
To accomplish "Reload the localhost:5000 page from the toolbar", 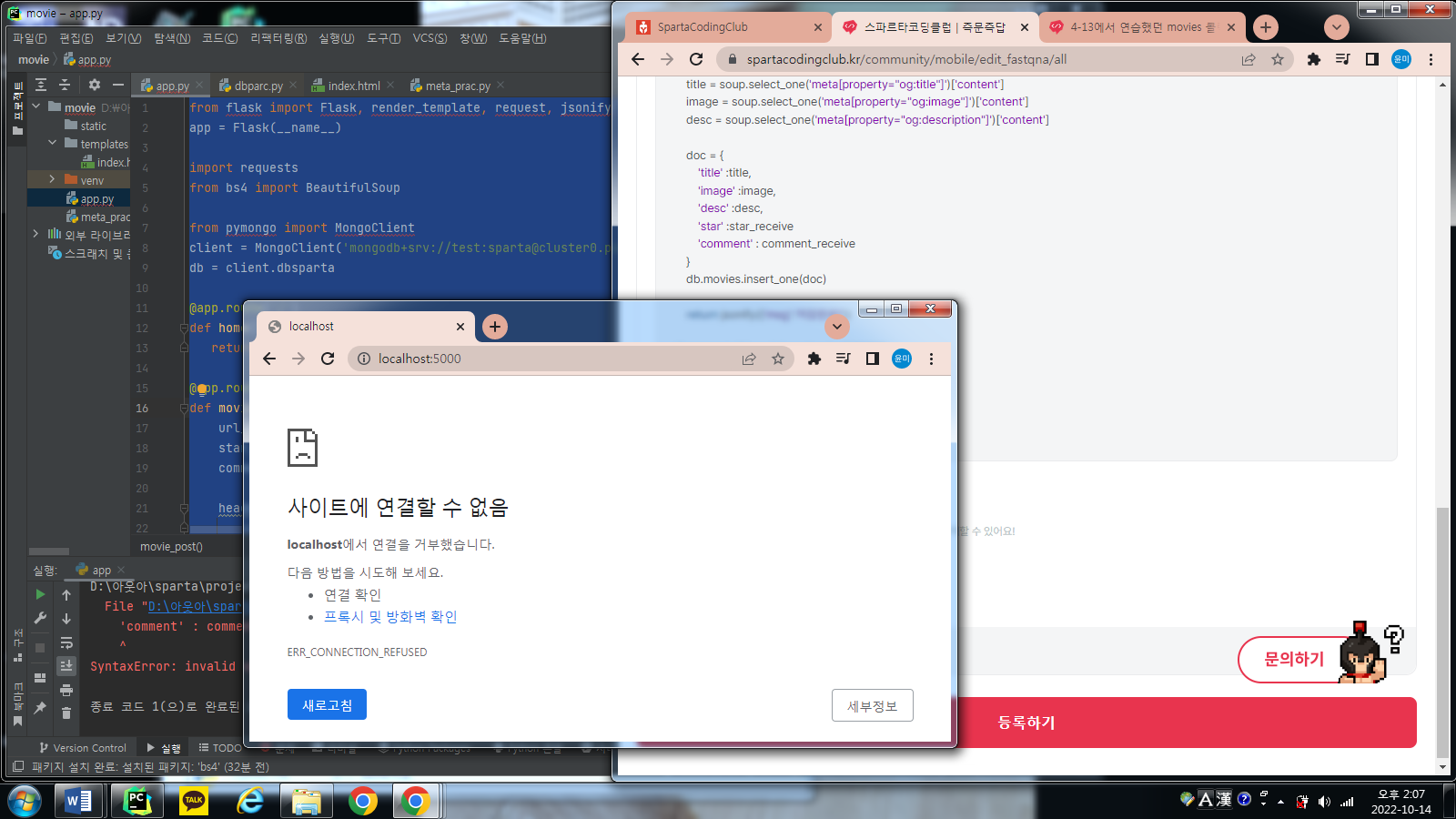I will (328, 359).
